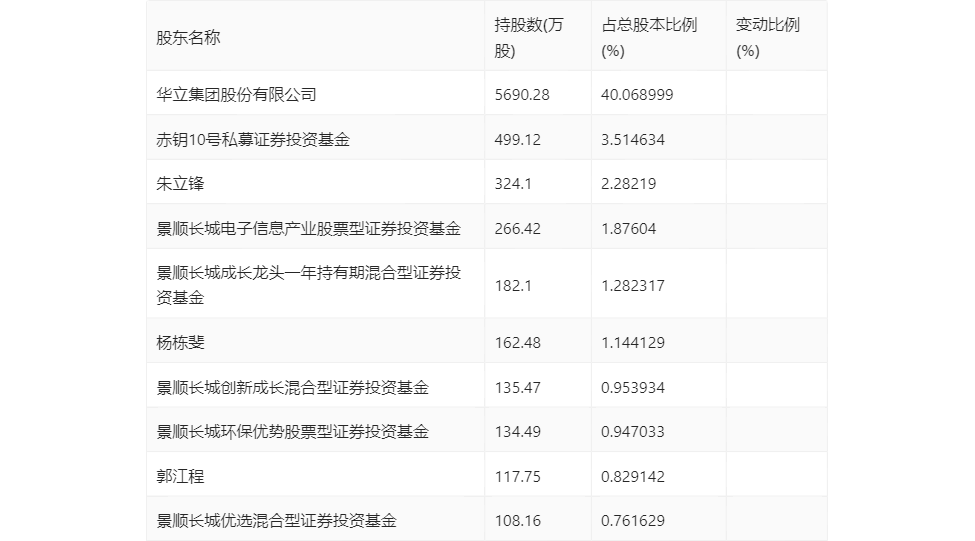
Task: Select the percentage 2.28219
Action: 629,183
